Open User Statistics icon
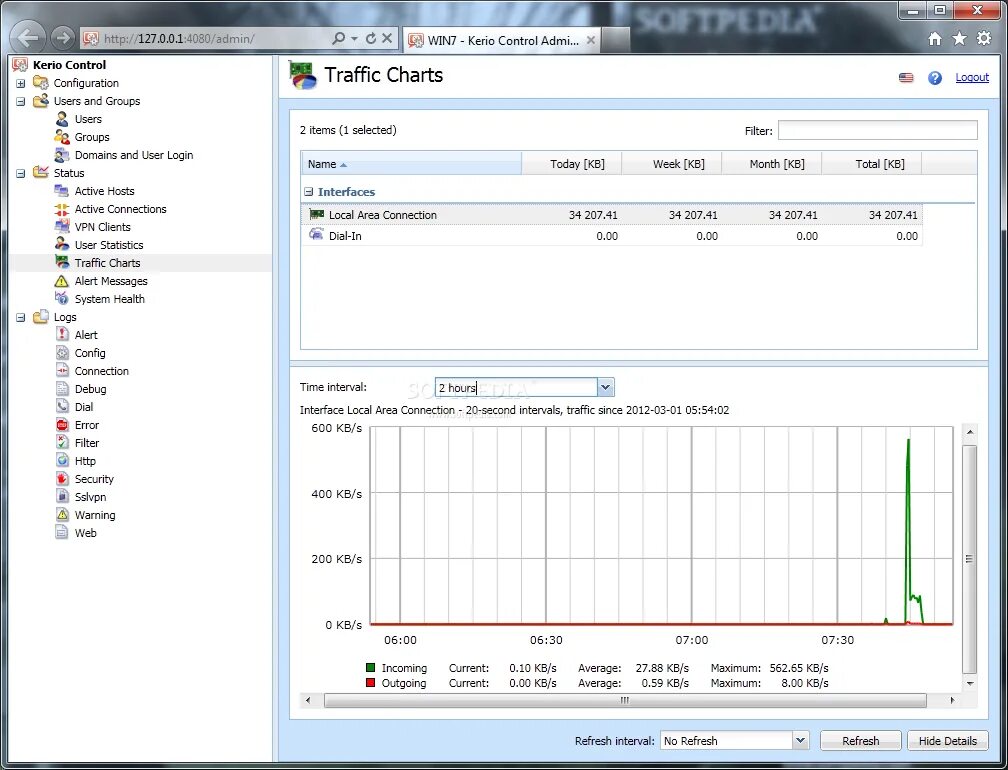 click(62, 245)
